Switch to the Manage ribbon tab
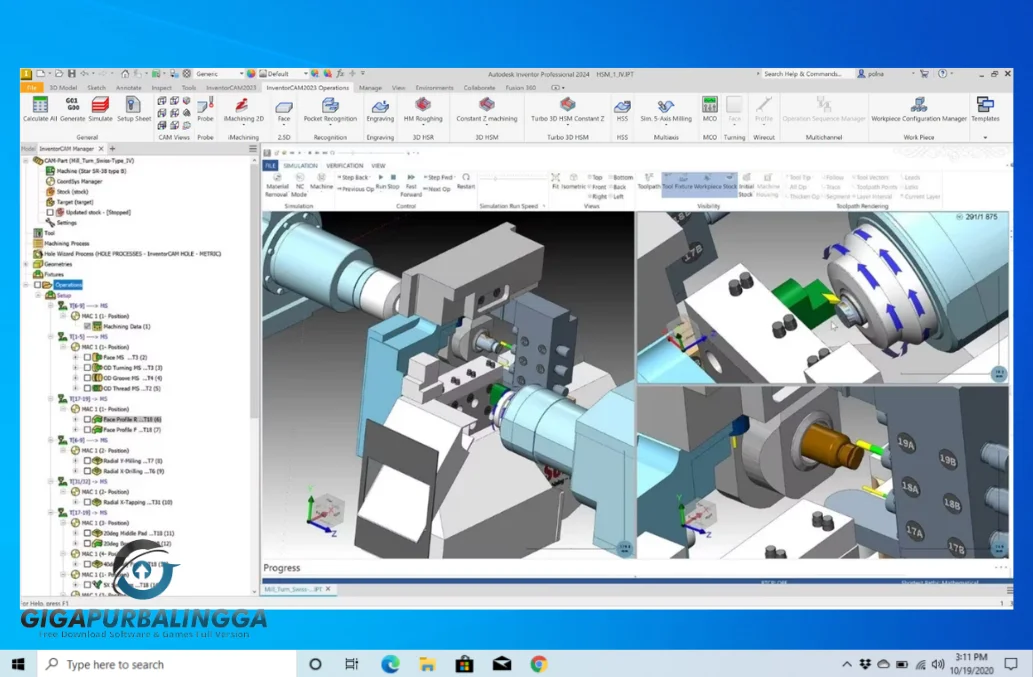1033x677 pixels. pos(370,87)
